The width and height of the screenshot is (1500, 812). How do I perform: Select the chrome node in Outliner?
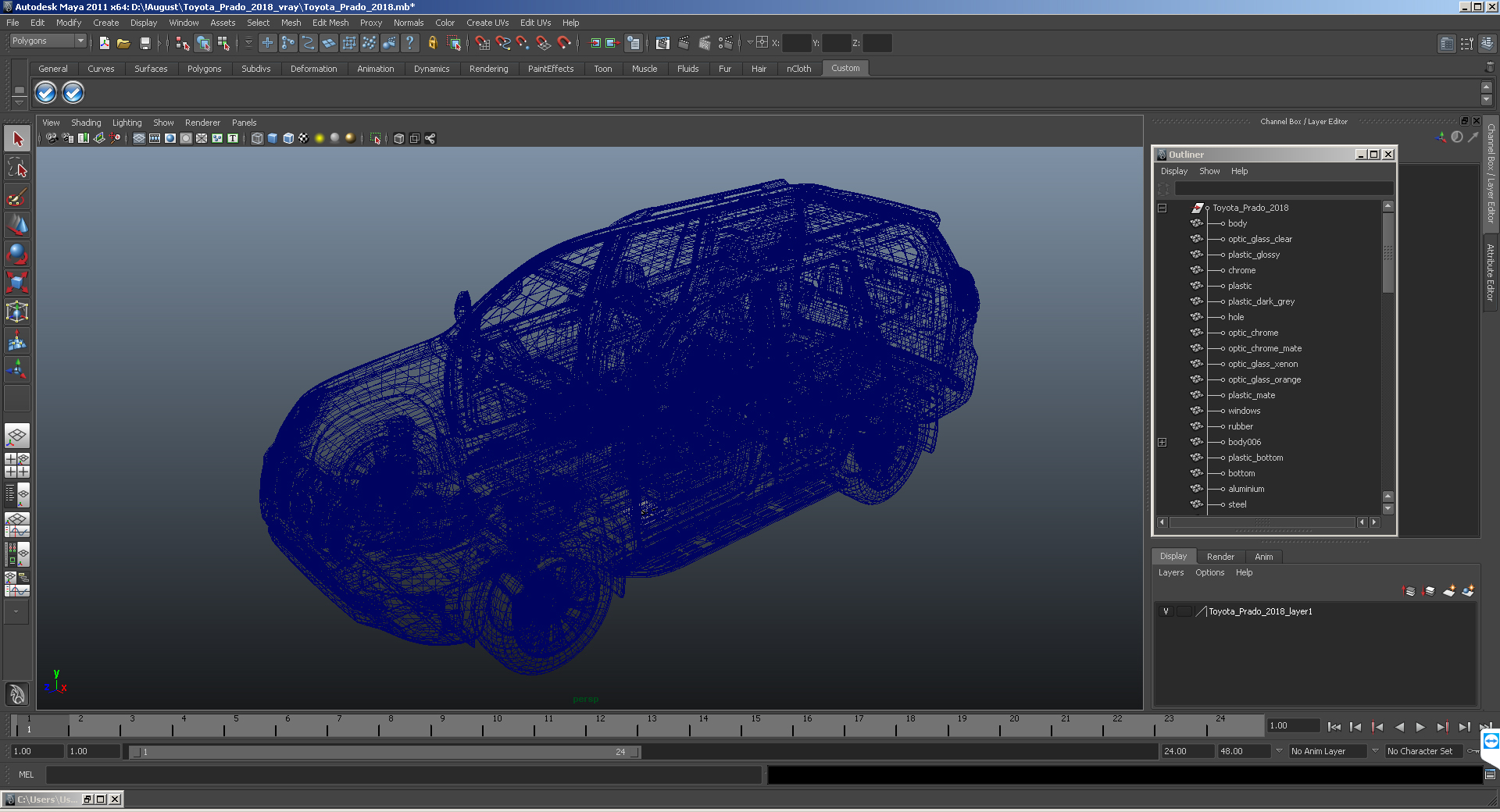coord(1241,270)
